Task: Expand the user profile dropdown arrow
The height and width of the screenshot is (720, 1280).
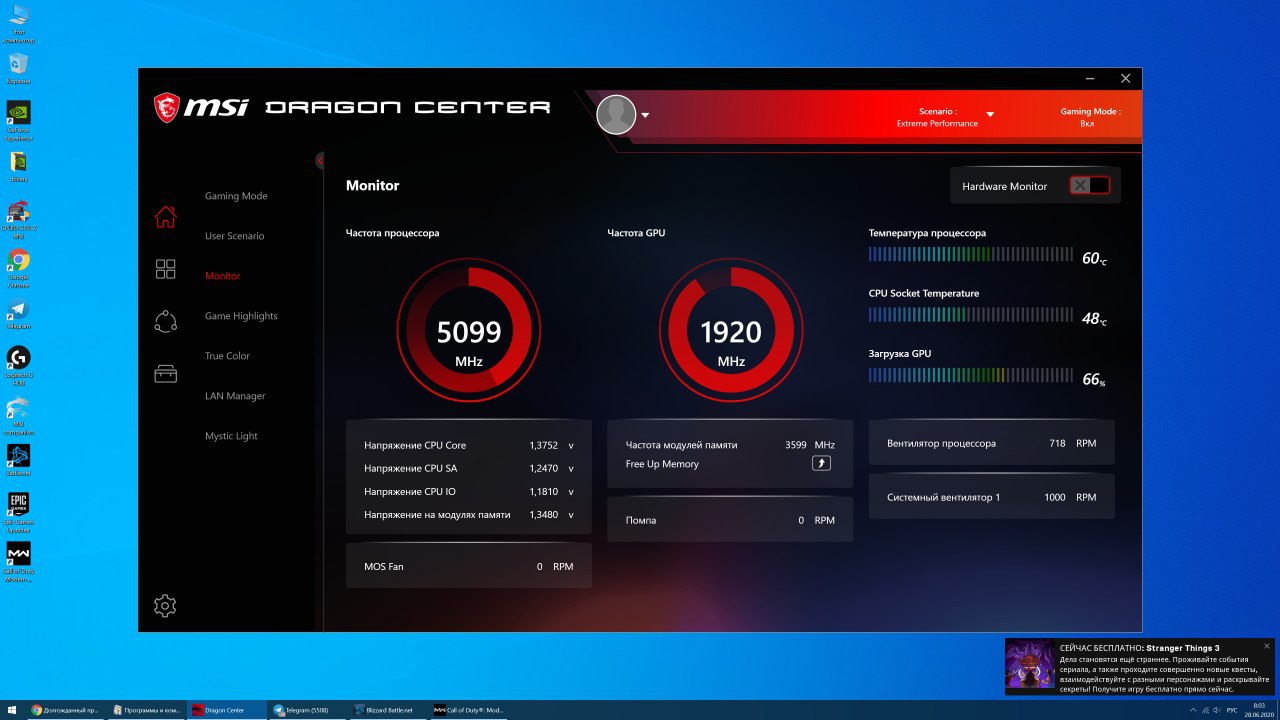Action: (645, 115)
